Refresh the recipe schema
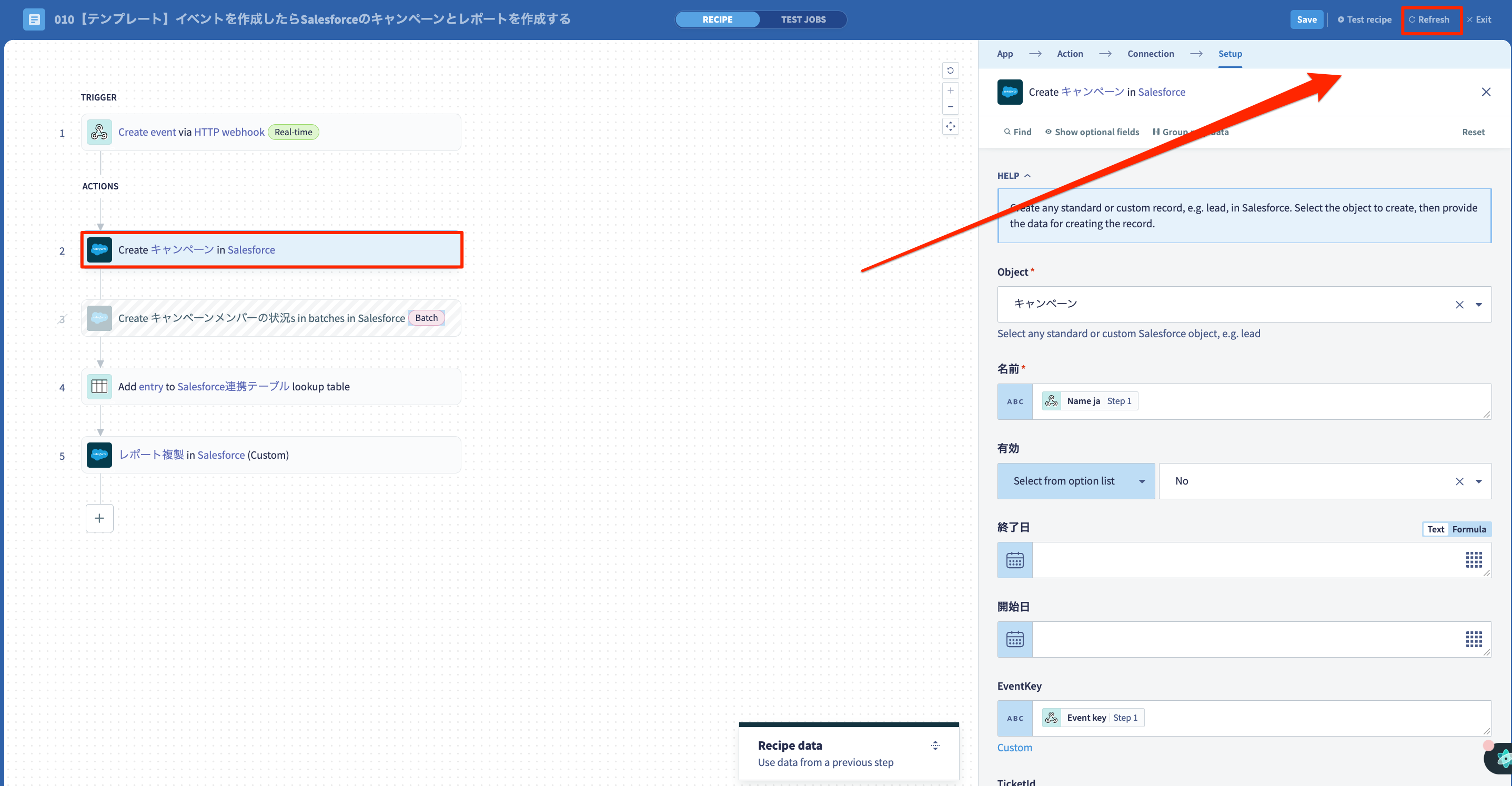 [x=1429, y=19]
